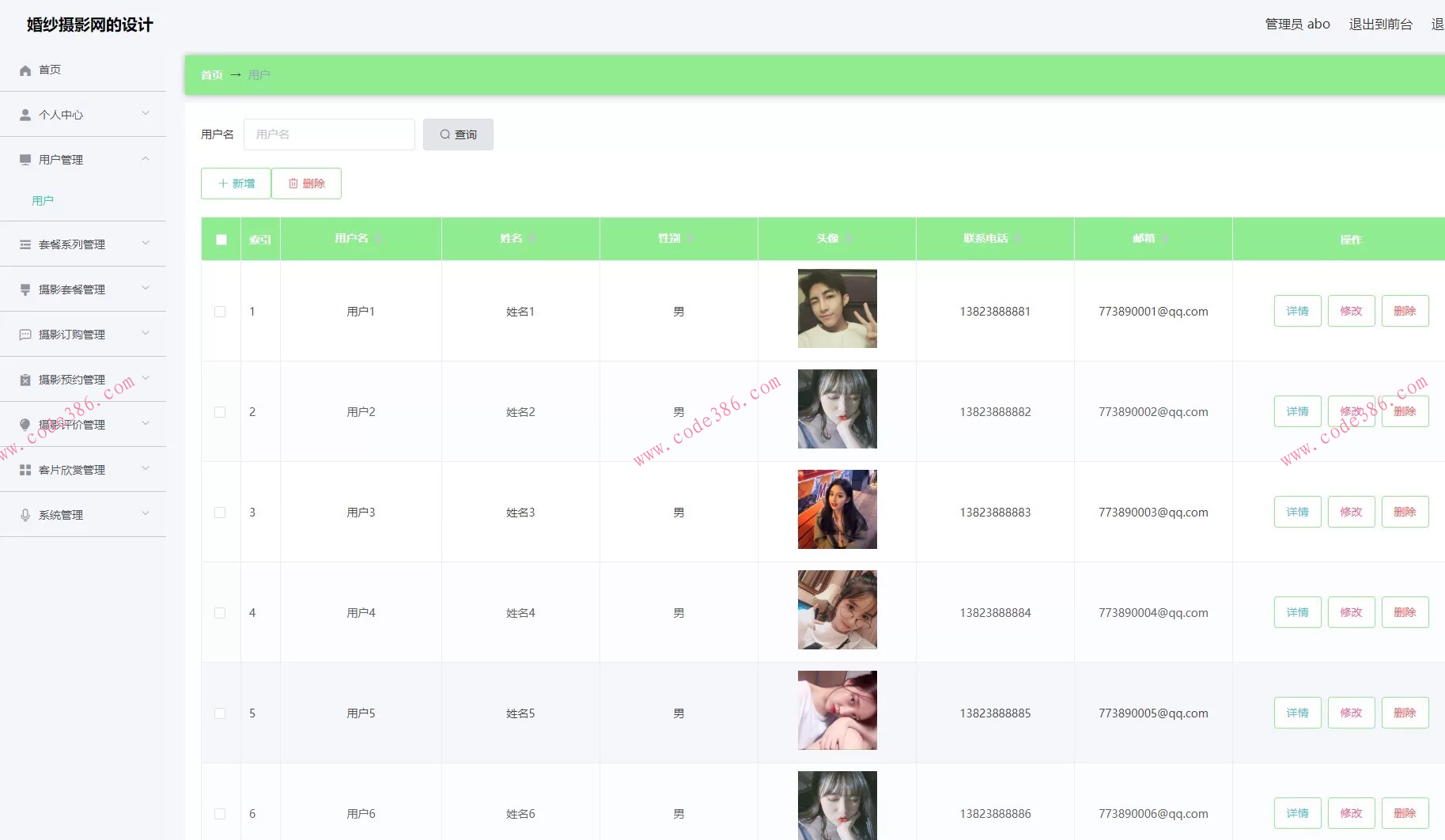Toggle the select-all checkbox in table header

click(x=221, y=239)
